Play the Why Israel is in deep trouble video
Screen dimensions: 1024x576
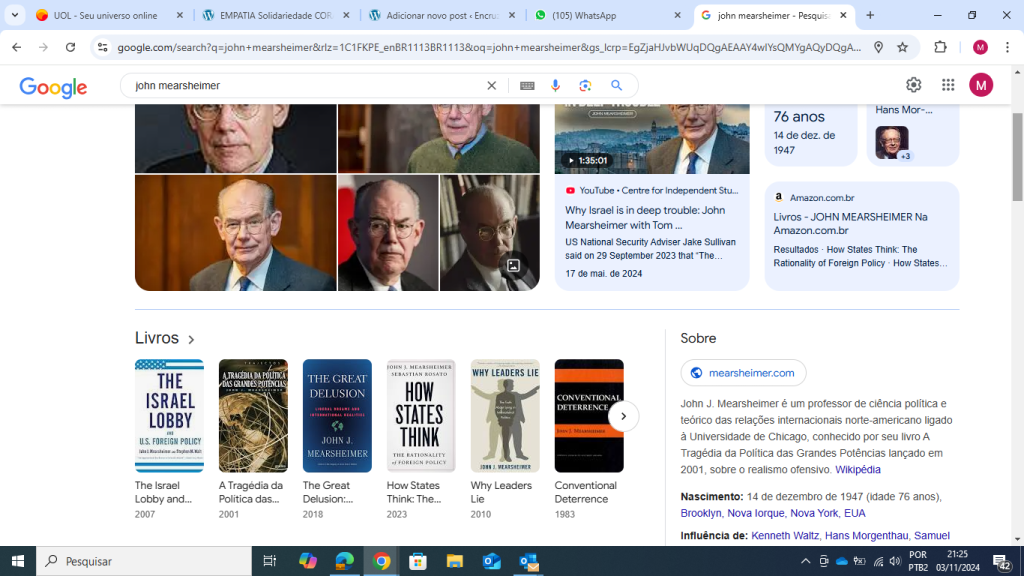(x=651, y=135)
